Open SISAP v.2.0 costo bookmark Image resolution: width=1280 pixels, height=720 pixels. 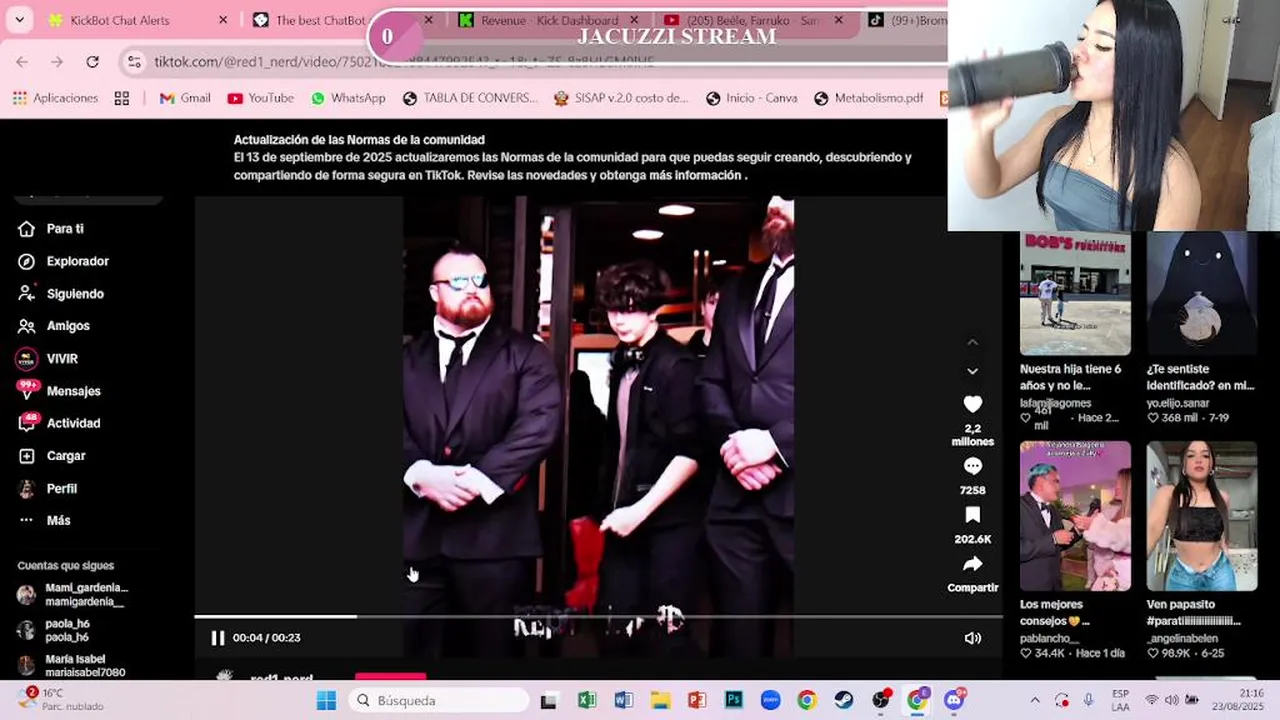tap(620, 98)
